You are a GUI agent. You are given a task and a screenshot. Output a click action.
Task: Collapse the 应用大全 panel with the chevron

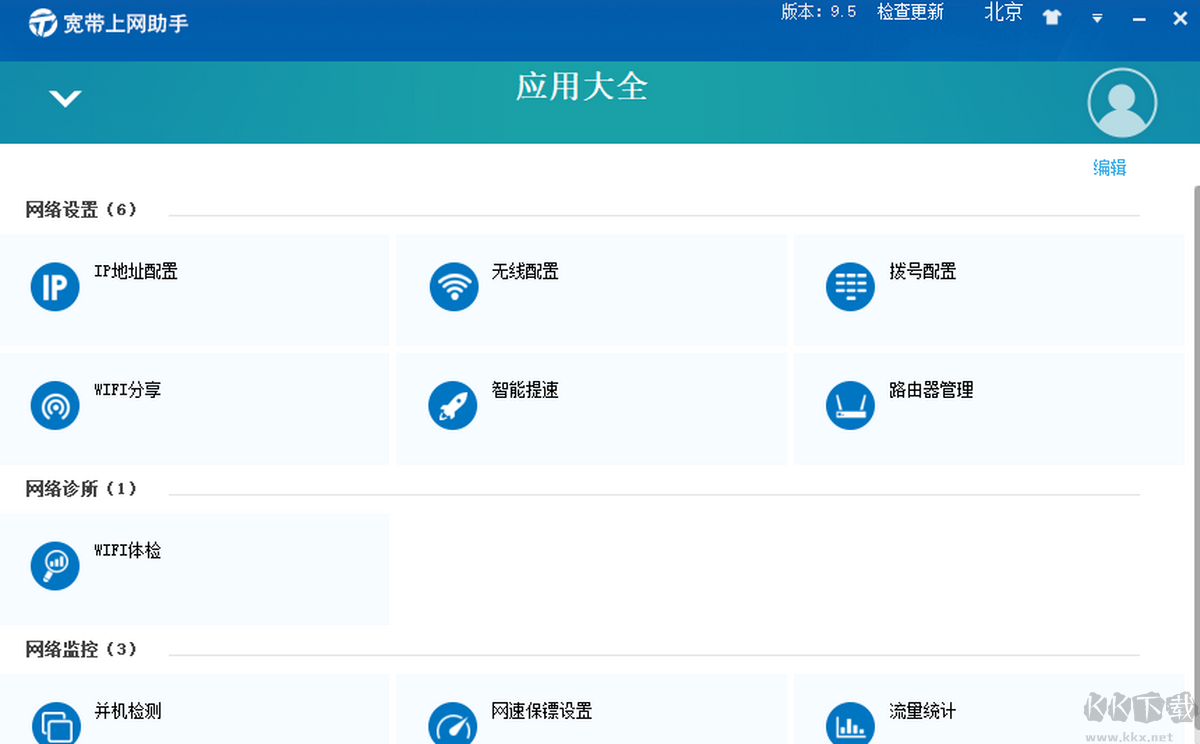point(66,98)
